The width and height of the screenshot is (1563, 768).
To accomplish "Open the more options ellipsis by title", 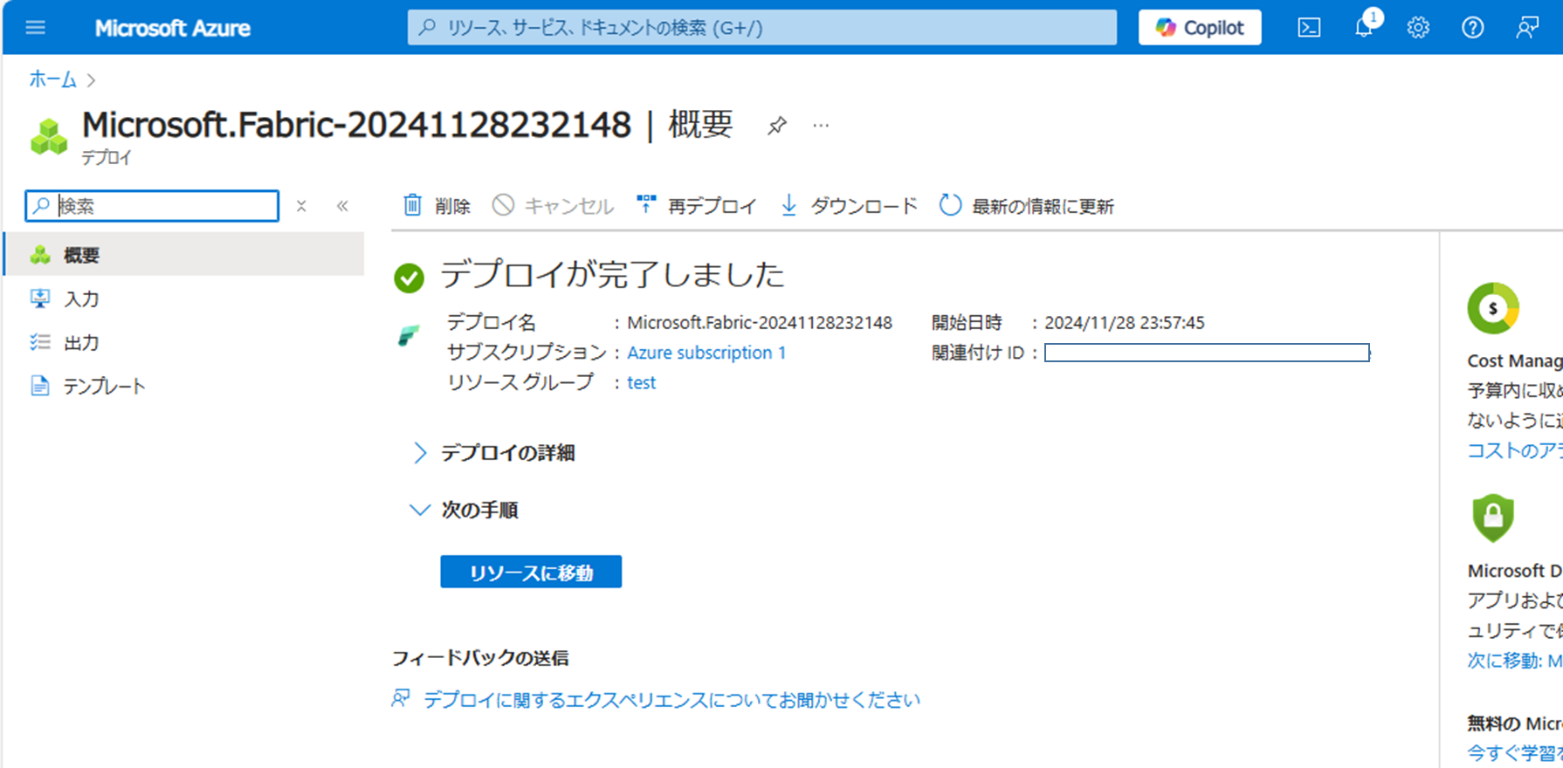I will pyautogui.click(x=821, y=126).
